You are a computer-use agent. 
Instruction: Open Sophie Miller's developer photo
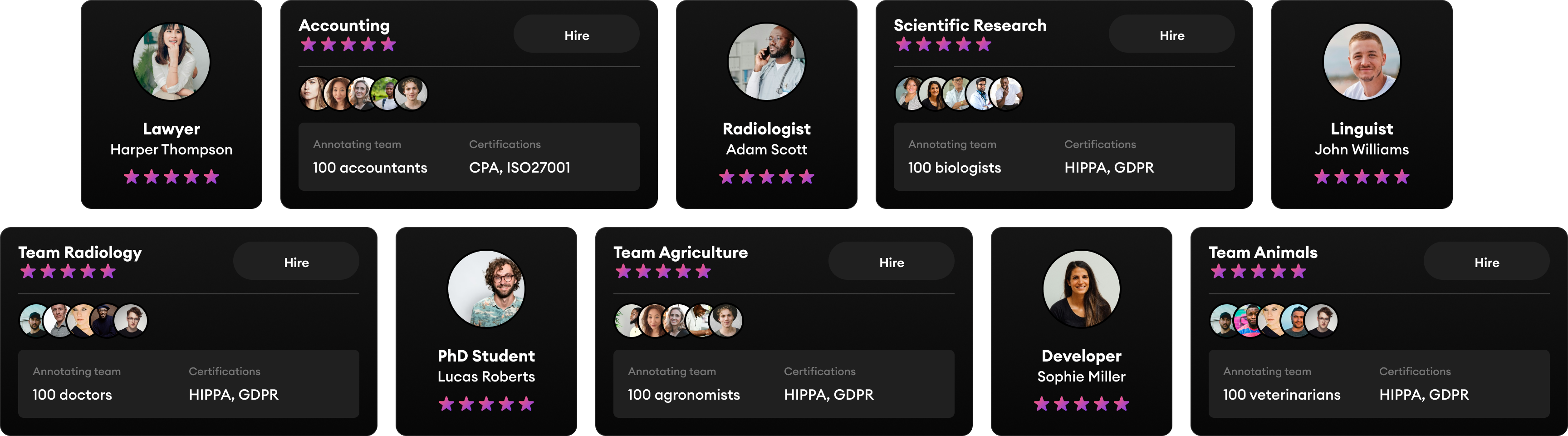(x=1081, y=289)
